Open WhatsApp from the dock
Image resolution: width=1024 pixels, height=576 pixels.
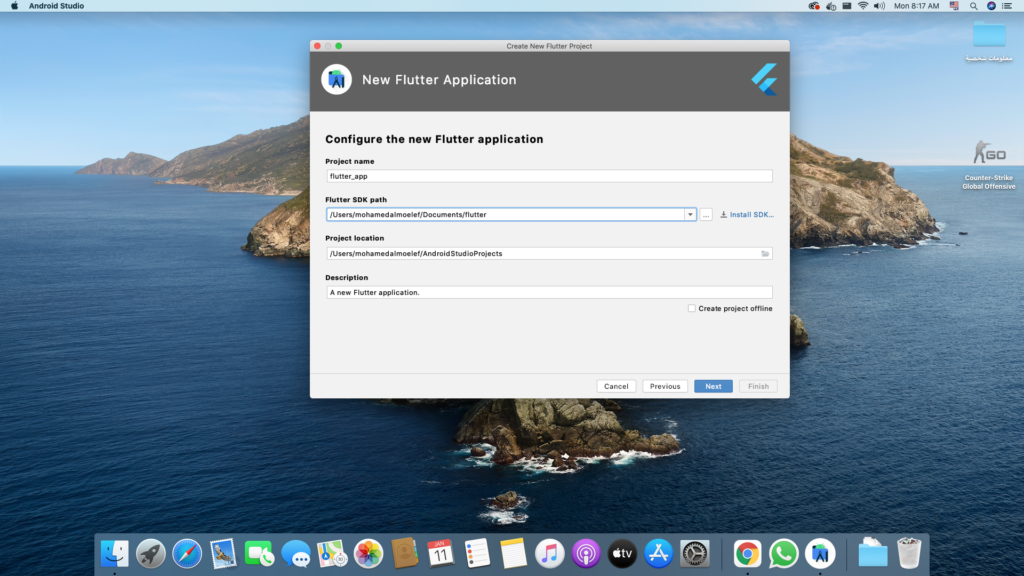coord(784,554)
